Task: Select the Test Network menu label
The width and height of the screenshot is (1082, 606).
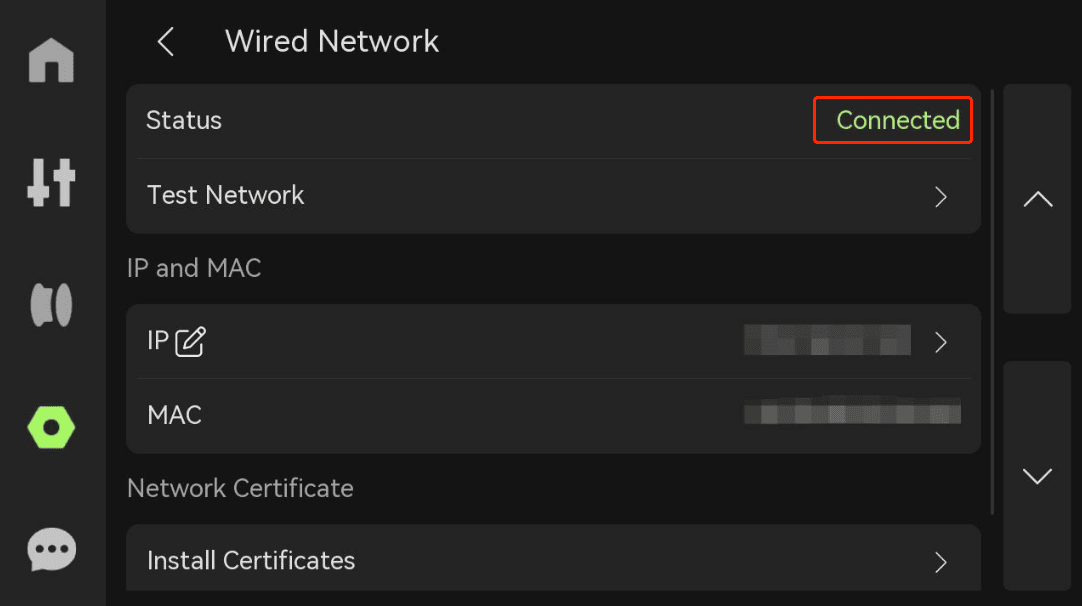Action: pos(226,195)
